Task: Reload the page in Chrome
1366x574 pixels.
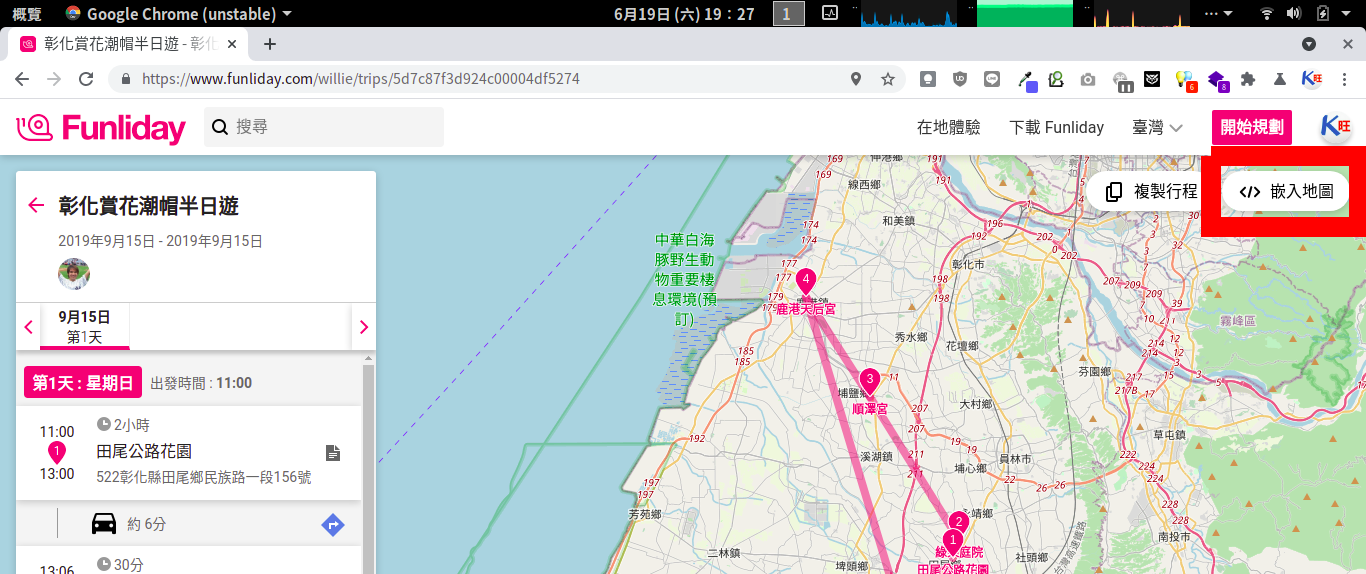Action: tap(86, 79)
